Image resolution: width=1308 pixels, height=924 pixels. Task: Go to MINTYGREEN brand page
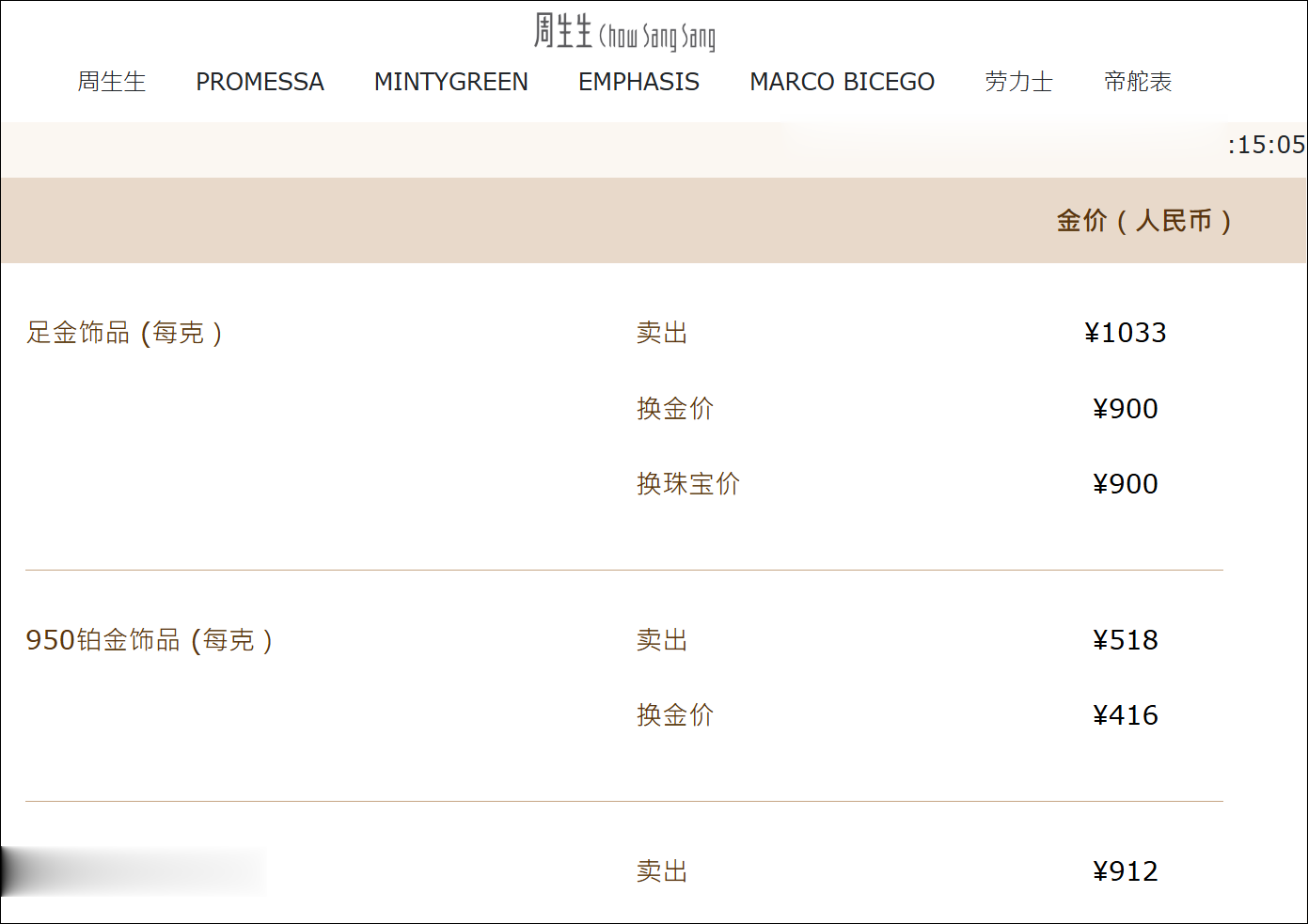450,82
